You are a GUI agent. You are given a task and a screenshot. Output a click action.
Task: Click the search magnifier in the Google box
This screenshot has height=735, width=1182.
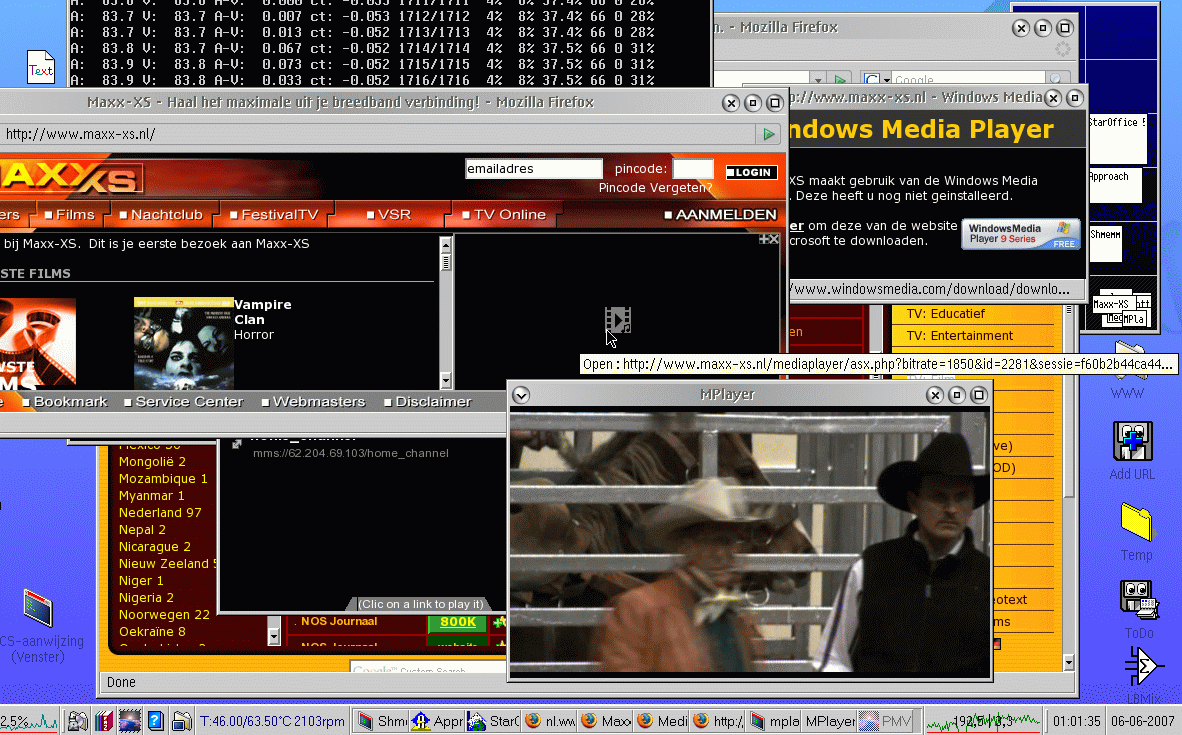click(1056, 79)
